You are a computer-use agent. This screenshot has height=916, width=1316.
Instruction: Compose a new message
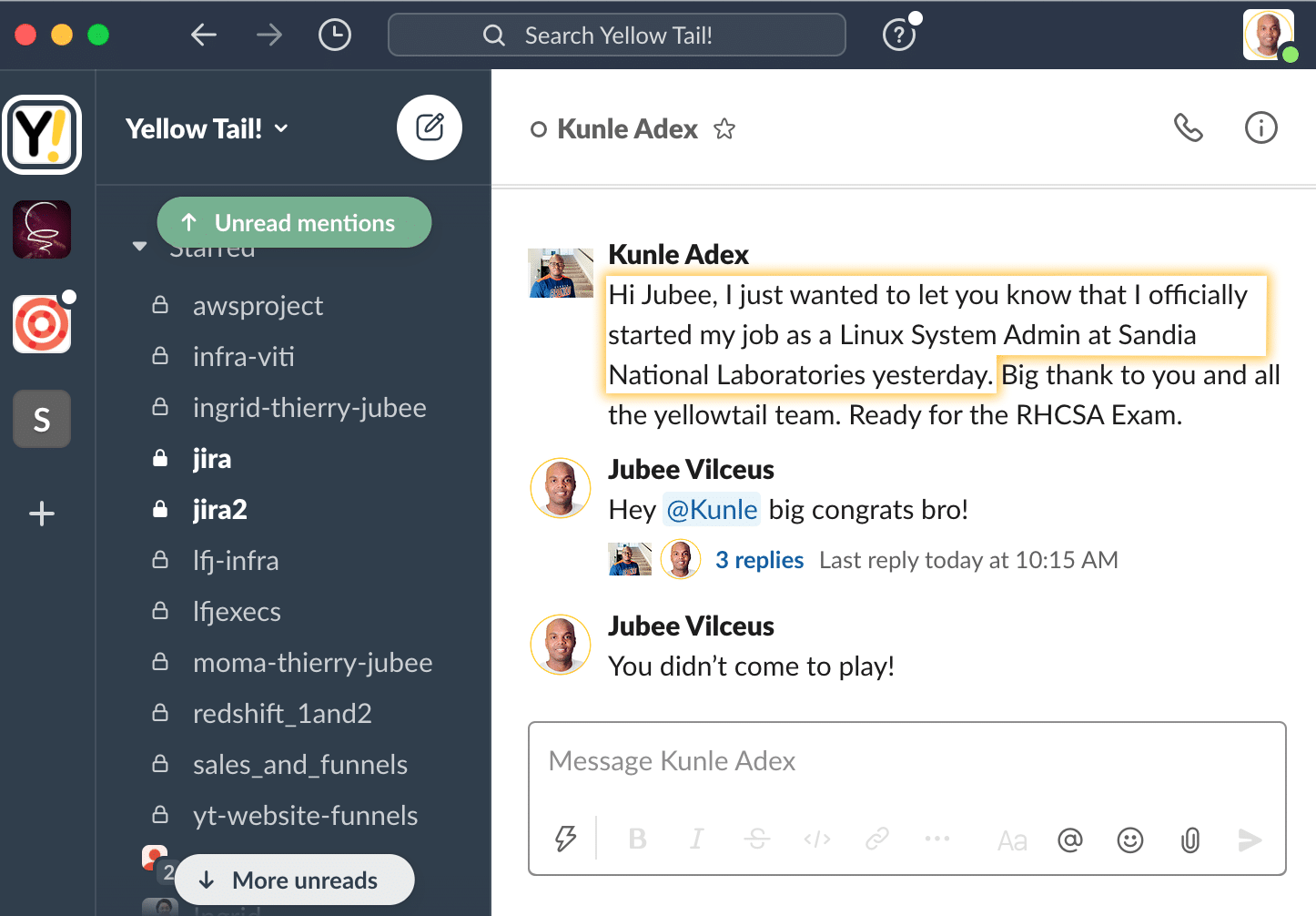coord(430,127)
